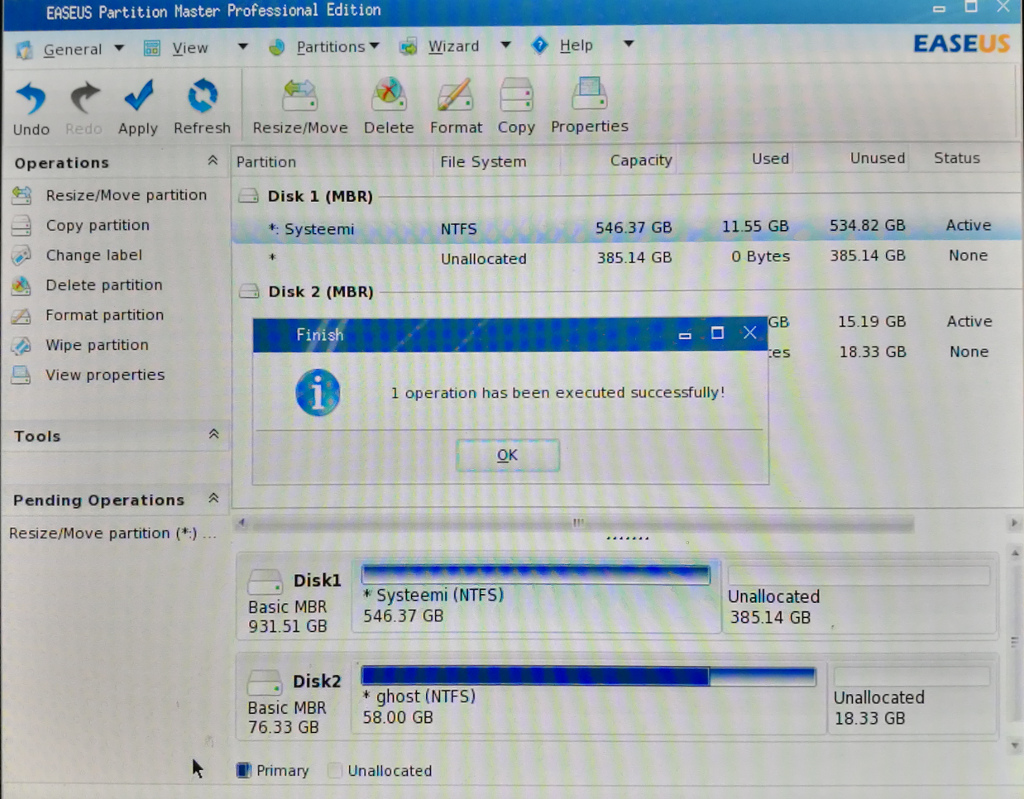Click the Primary legend swatch
This screenshot has height=799, width=1024.
tap(243, 770)
